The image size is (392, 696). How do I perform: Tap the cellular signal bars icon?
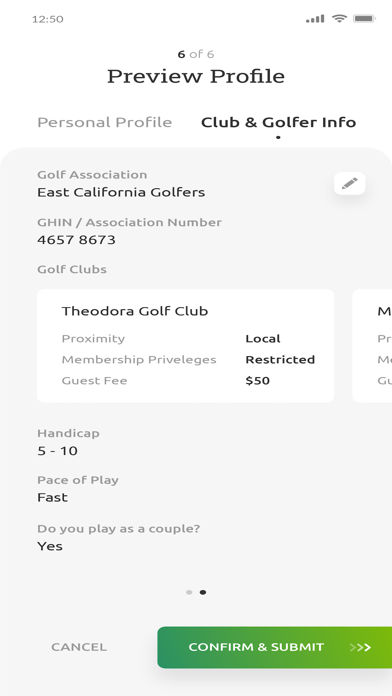(x=315, y=19)
